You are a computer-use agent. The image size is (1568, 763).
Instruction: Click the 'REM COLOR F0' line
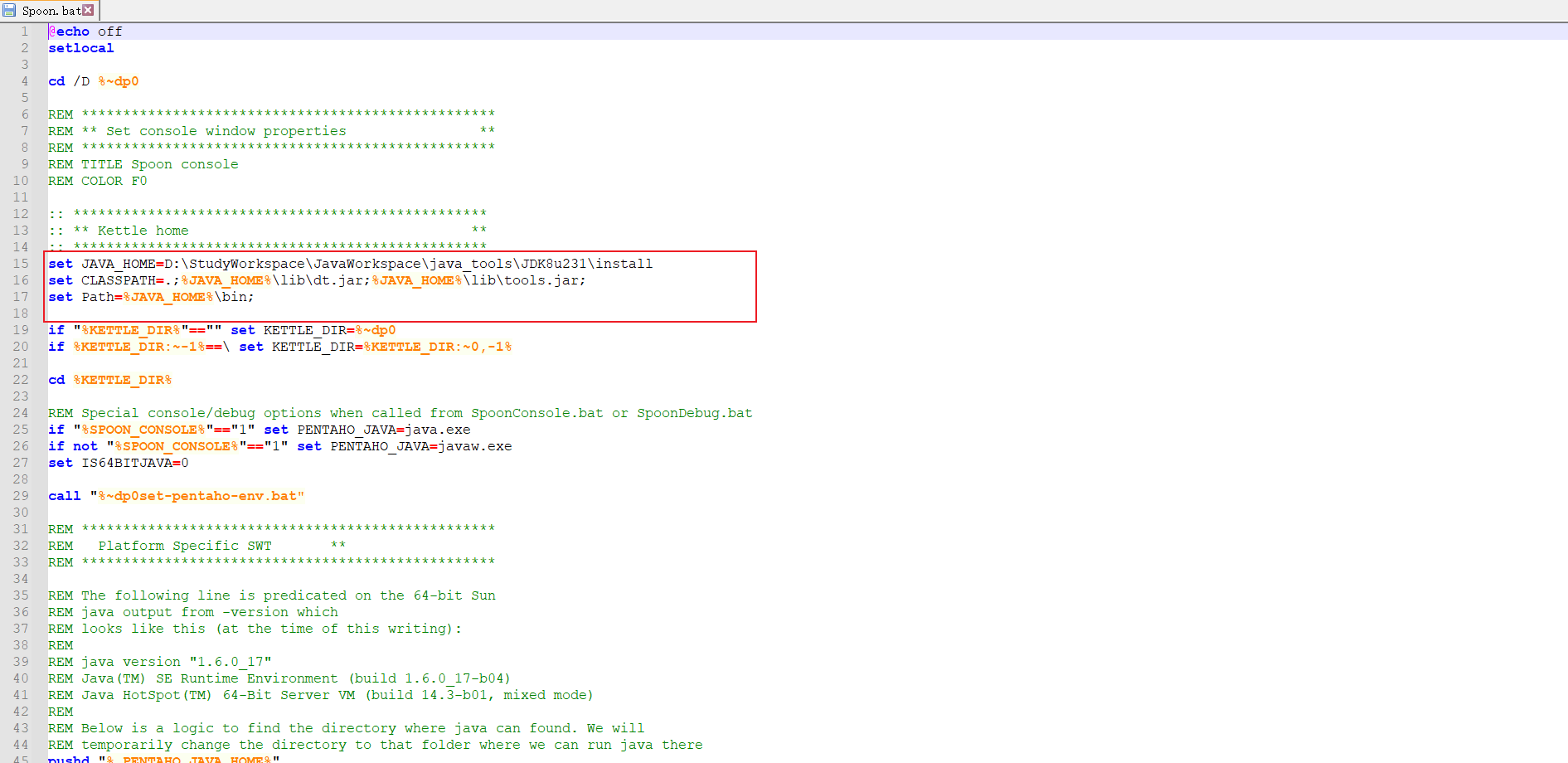pyautogui.click(x=98, y=181)
